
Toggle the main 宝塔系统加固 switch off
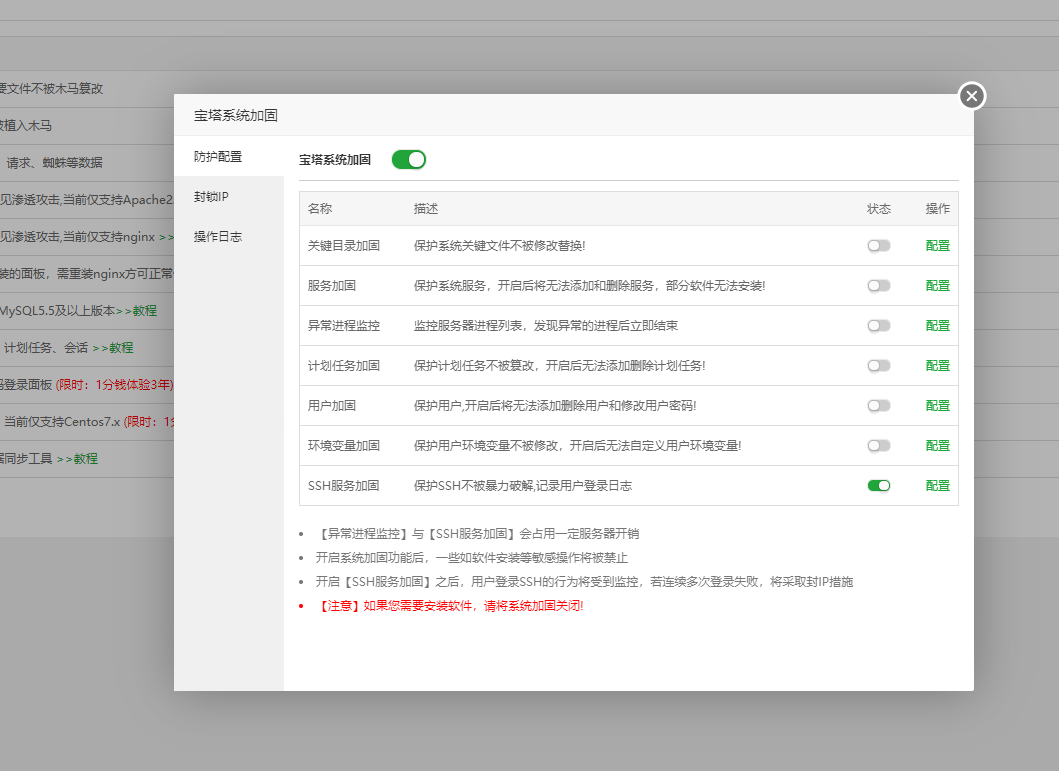point(409,160)
